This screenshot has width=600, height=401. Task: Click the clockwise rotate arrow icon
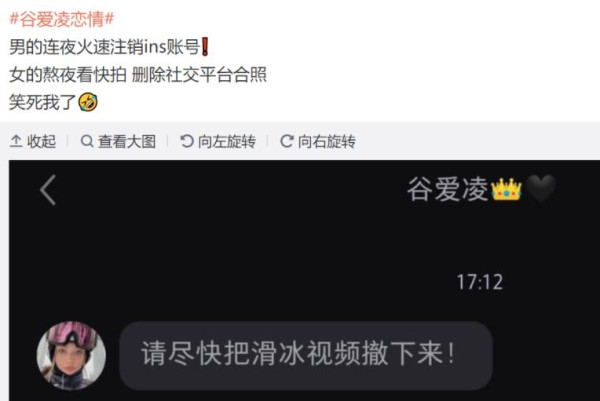pyautogui.click(x=287, y=141)
